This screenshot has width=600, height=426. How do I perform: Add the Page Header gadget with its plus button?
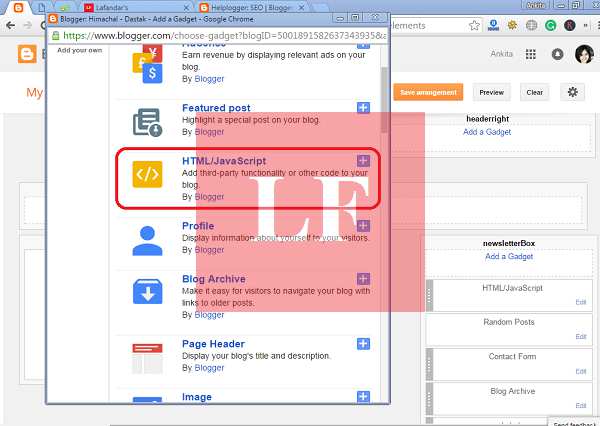363,344
